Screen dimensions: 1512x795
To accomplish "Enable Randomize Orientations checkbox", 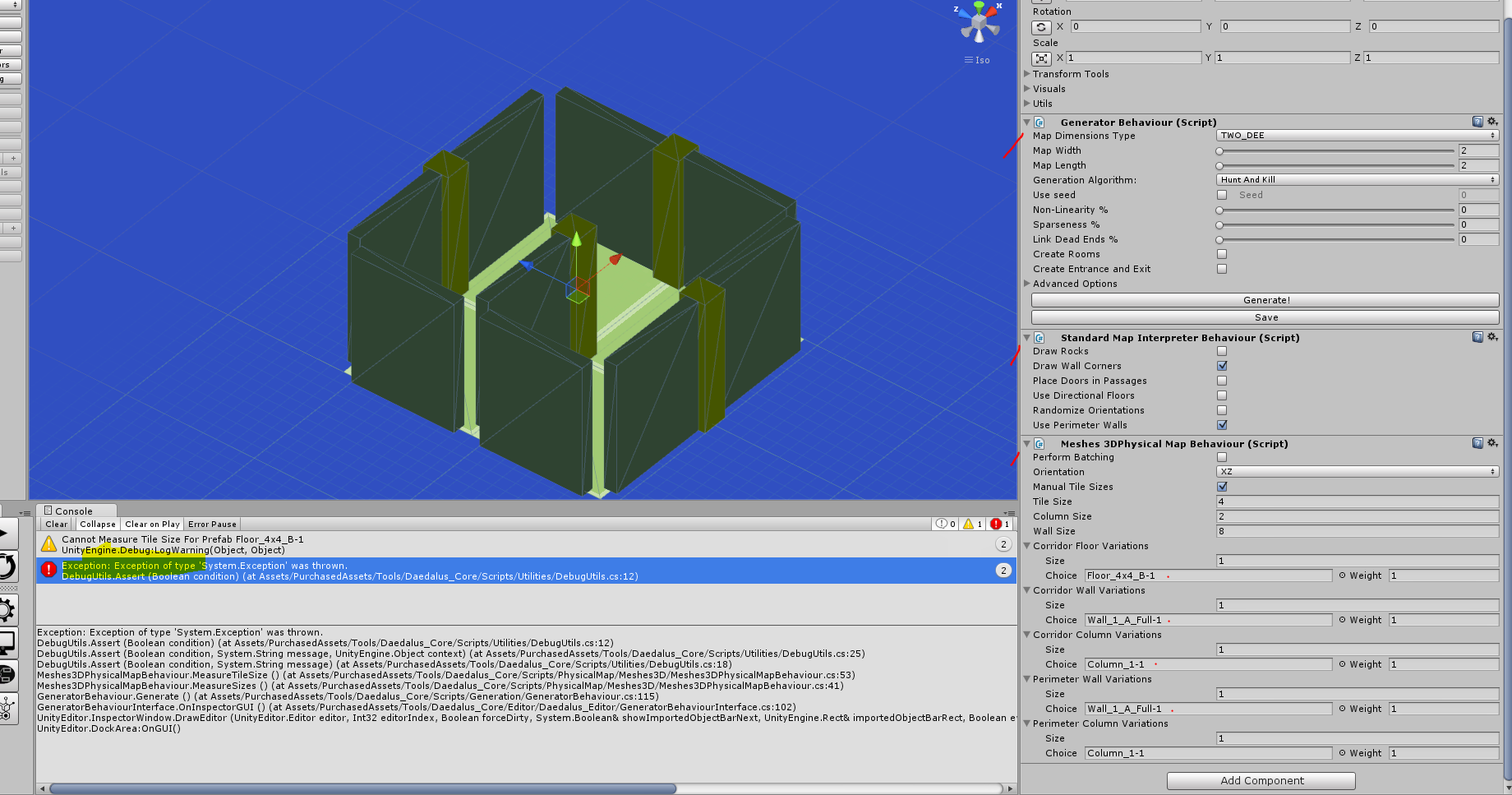I will (1222, 410).
